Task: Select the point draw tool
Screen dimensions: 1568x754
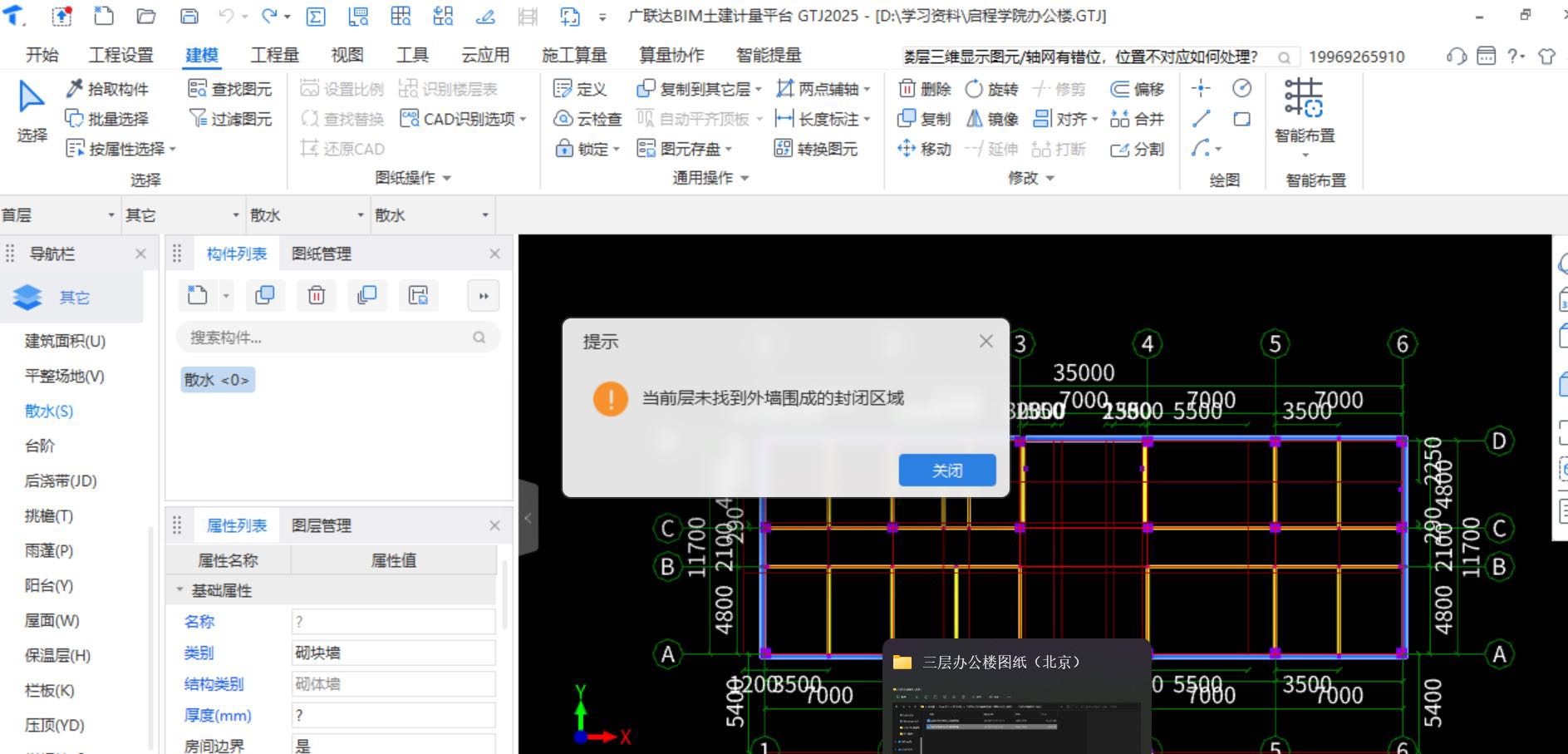Action: [1201, 88]
